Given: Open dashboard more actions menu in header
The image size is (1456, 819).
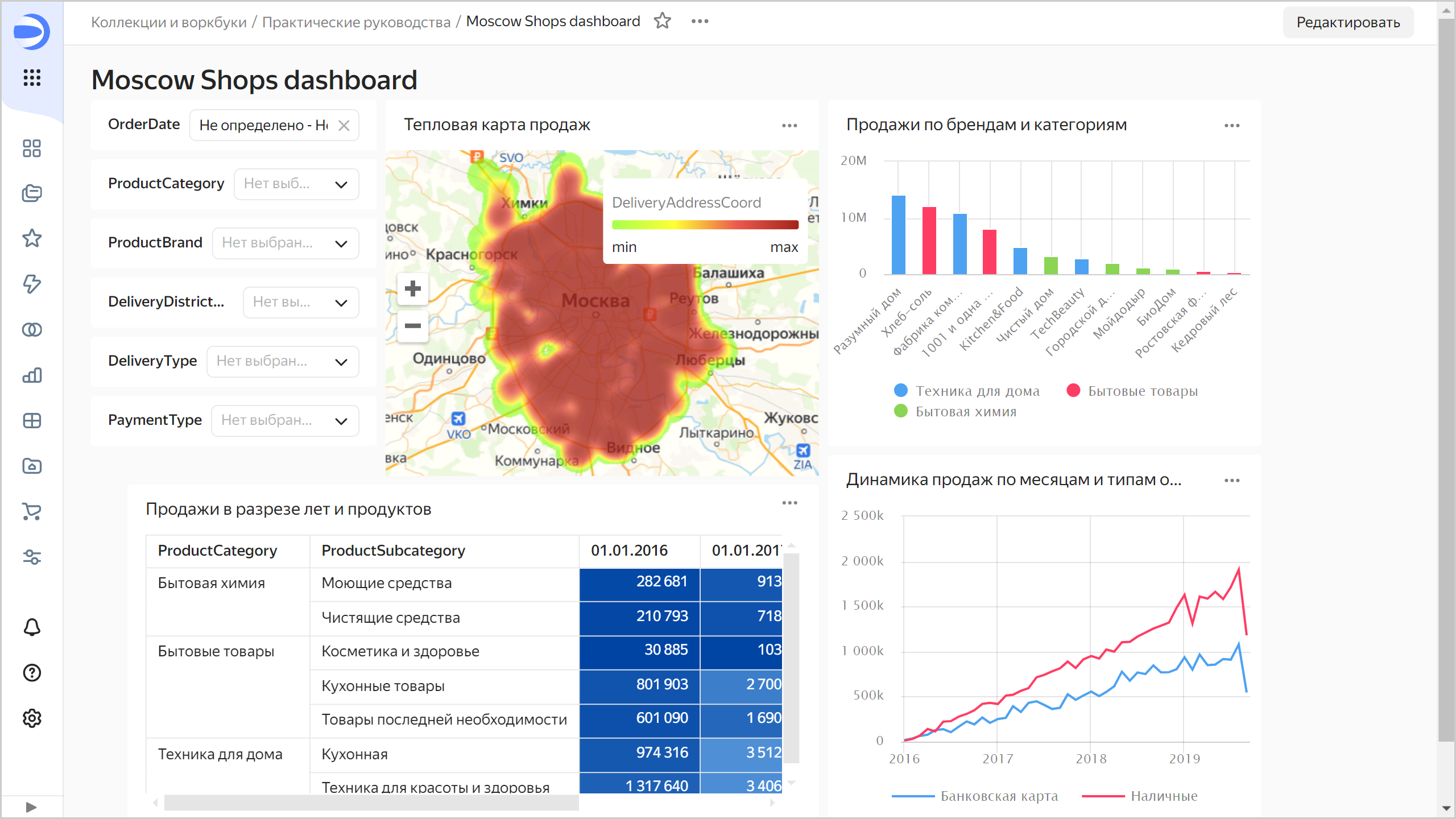Looking at the screenshot, I should point(700,21).
